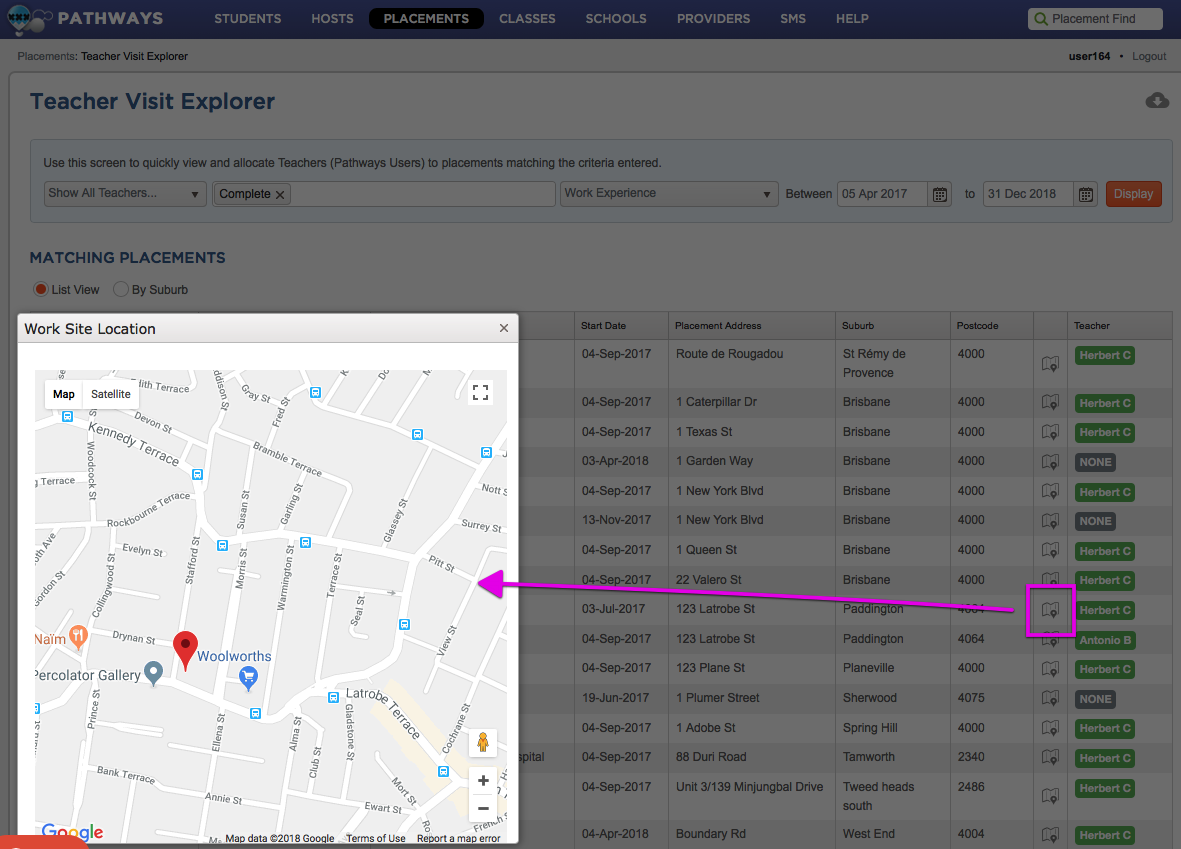Click Herbert C badge for Boundary Rd row
The image size is (1181, 849).
coord(1104,835)
